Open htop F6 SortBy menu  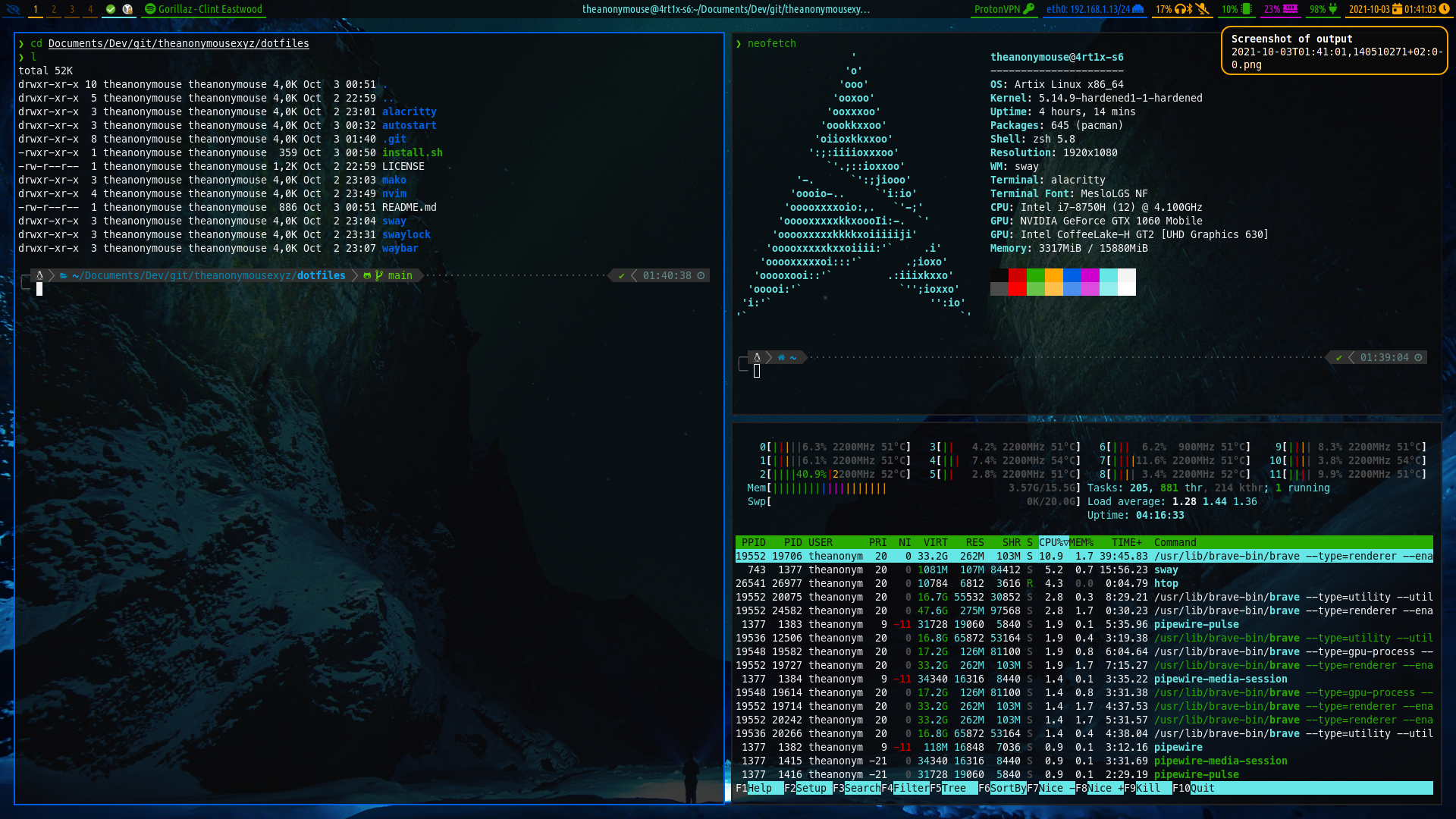point(1002,788)
